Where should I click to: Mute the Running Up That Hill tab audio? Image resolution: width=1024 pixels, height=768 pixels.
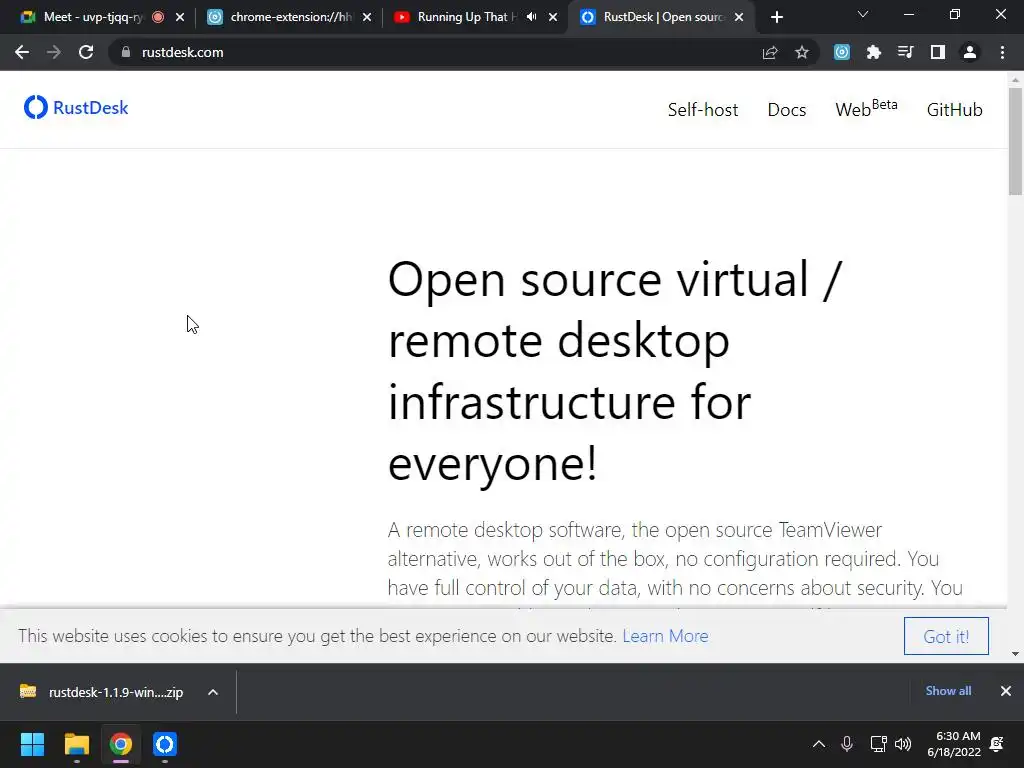[x=532, y=17]
